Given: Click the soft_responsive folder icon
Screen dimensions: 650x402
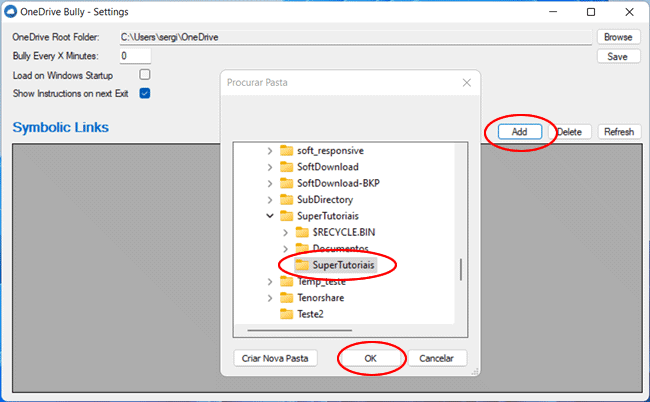Looking at the screenshot, I should pos(287,150).
